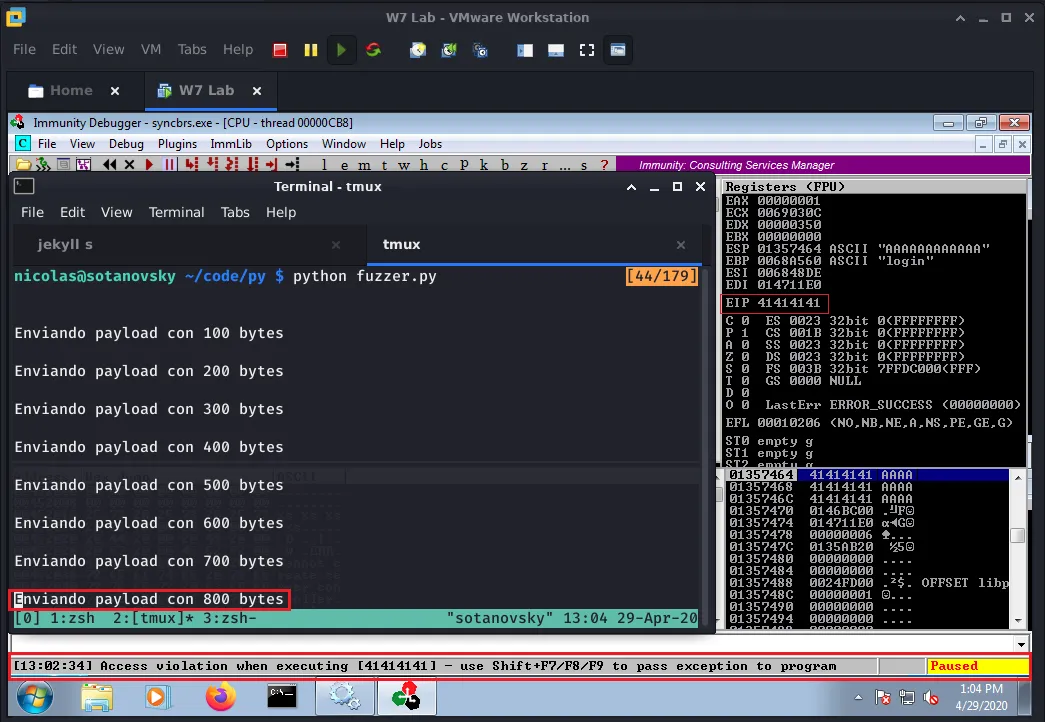Show CPU window with 'c' button
The height and width of the screenshot is (722, 1045).
pyautogui.click(x=444, y=165)
